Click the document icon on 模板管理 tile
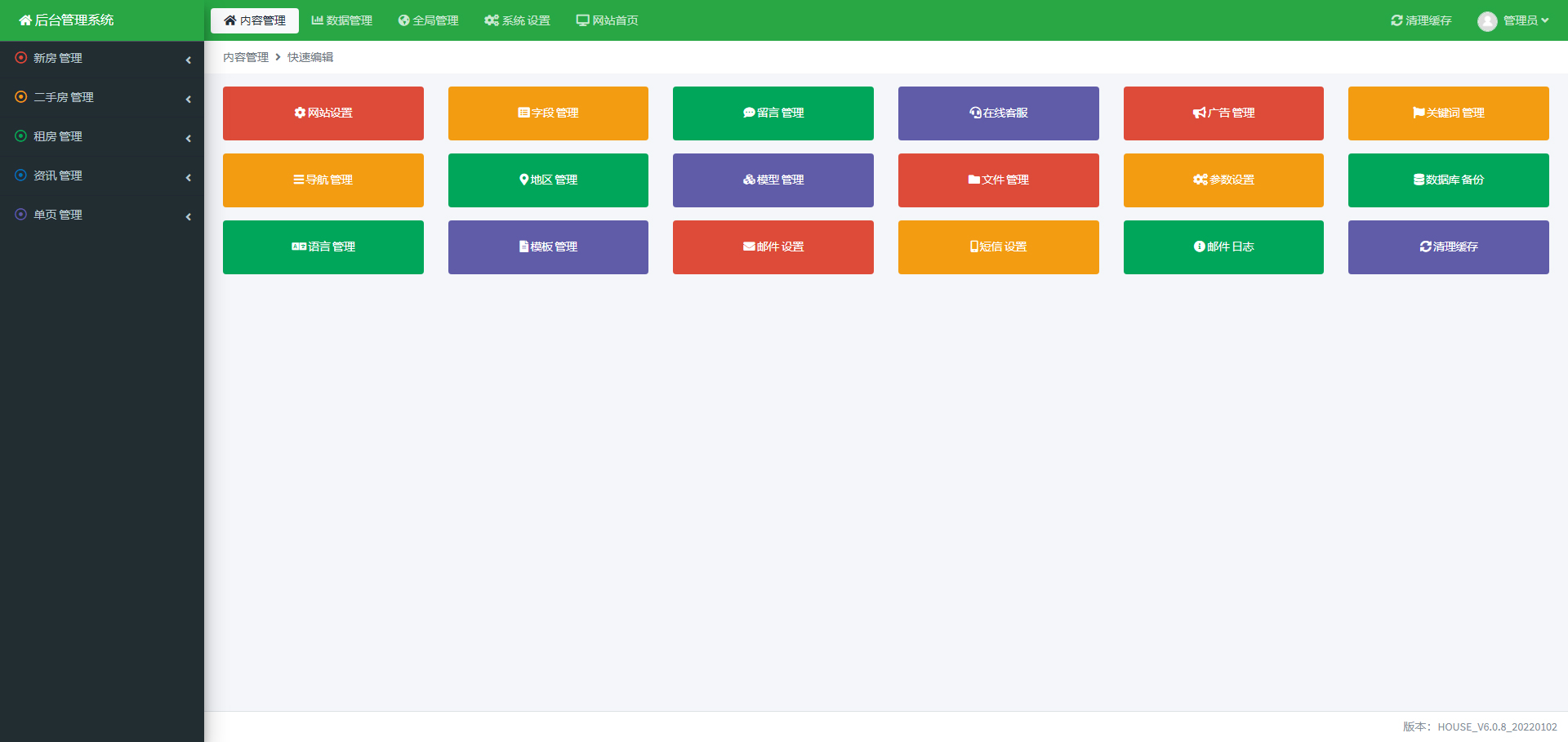Image resolution: width=1568 pixels, height=742 pixels. [523, 247]
